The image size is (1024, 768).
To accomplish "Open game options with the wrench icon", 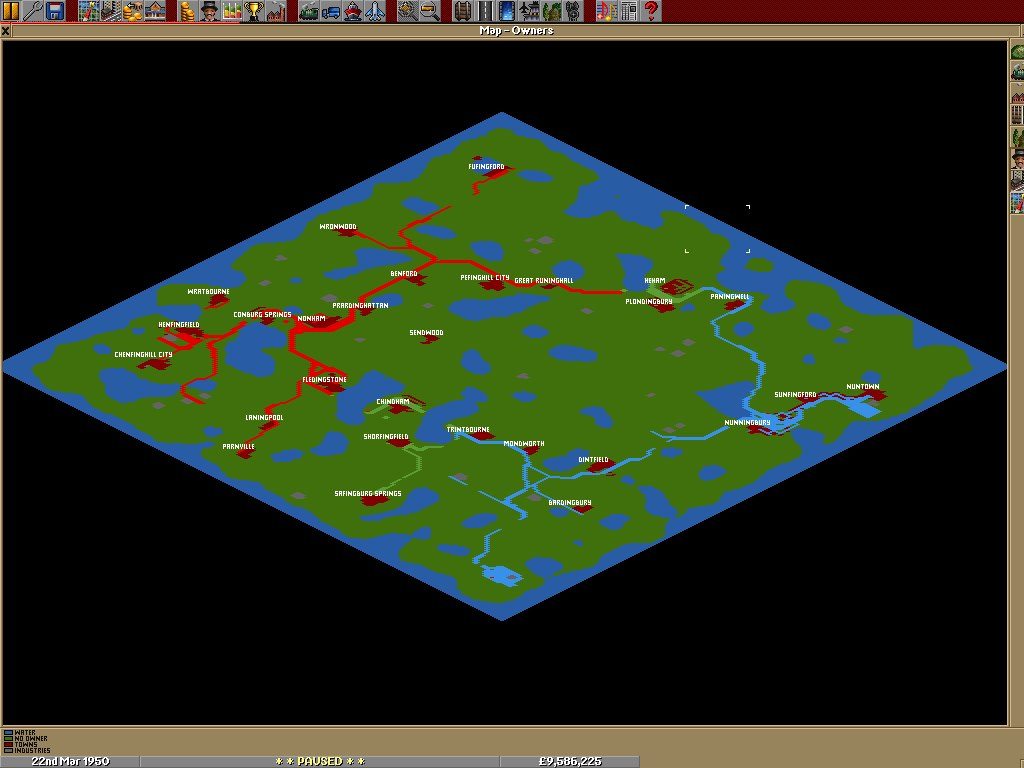I will click(33, 10).
